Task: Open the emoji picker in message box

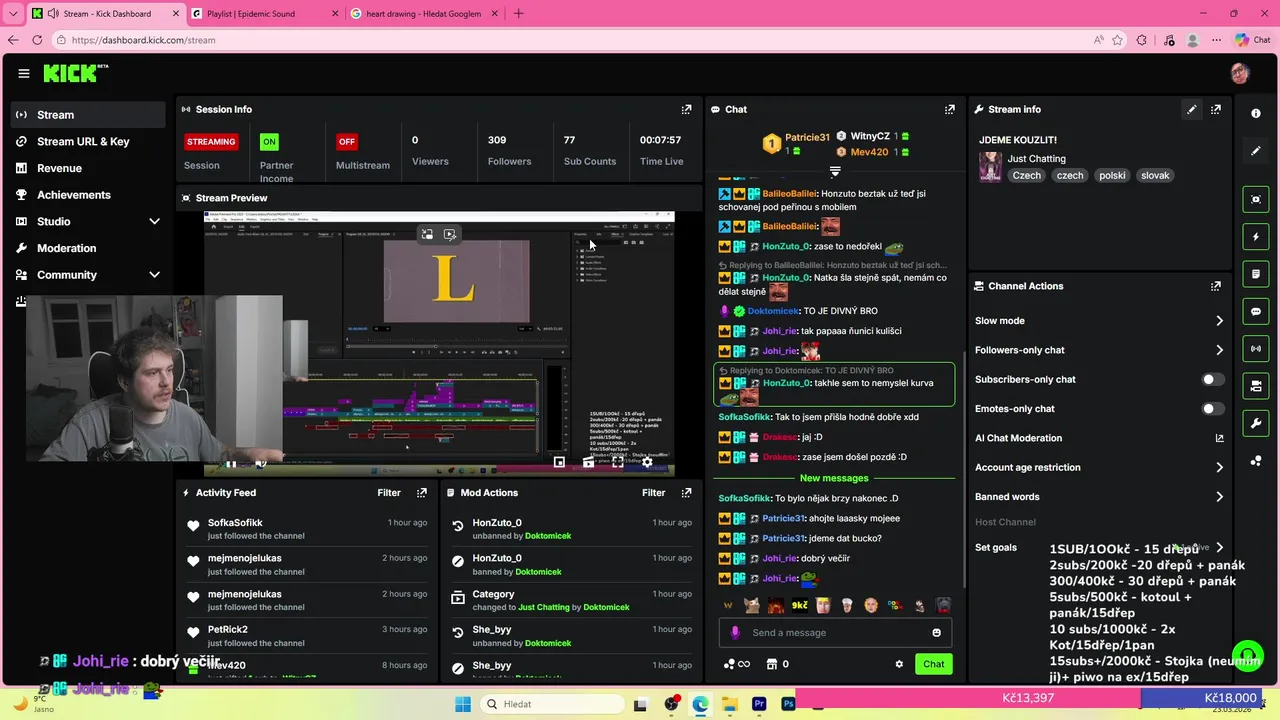Action: pyautogui.click(x=936, y=632)
